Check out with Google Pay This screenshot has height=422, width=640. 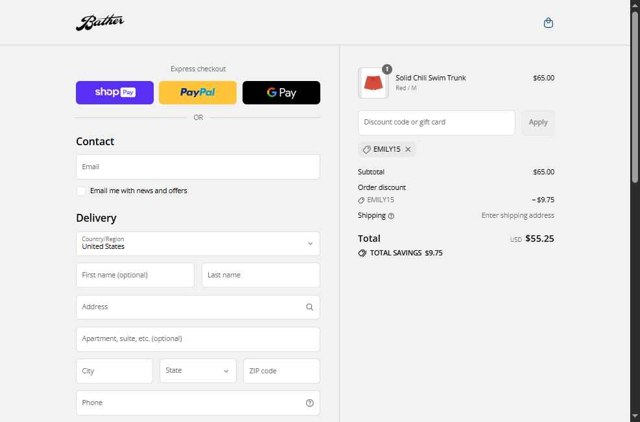click(x=281, y=92)
